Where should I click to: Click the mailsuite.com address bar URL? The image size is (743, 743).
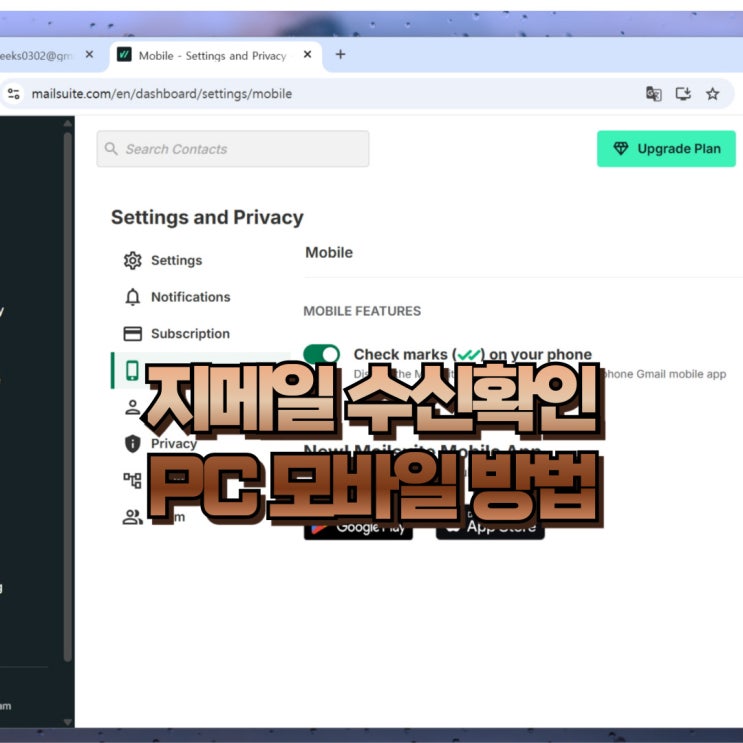click(162, 94)
